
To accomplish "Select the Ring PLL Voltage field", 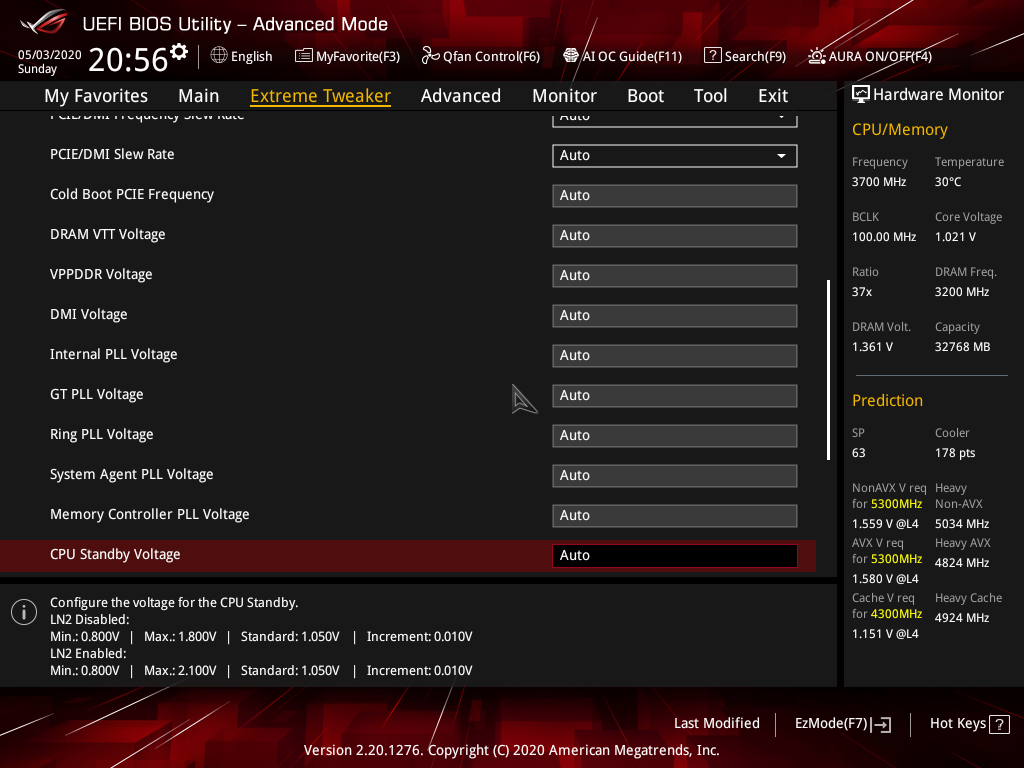I will 675,436.
